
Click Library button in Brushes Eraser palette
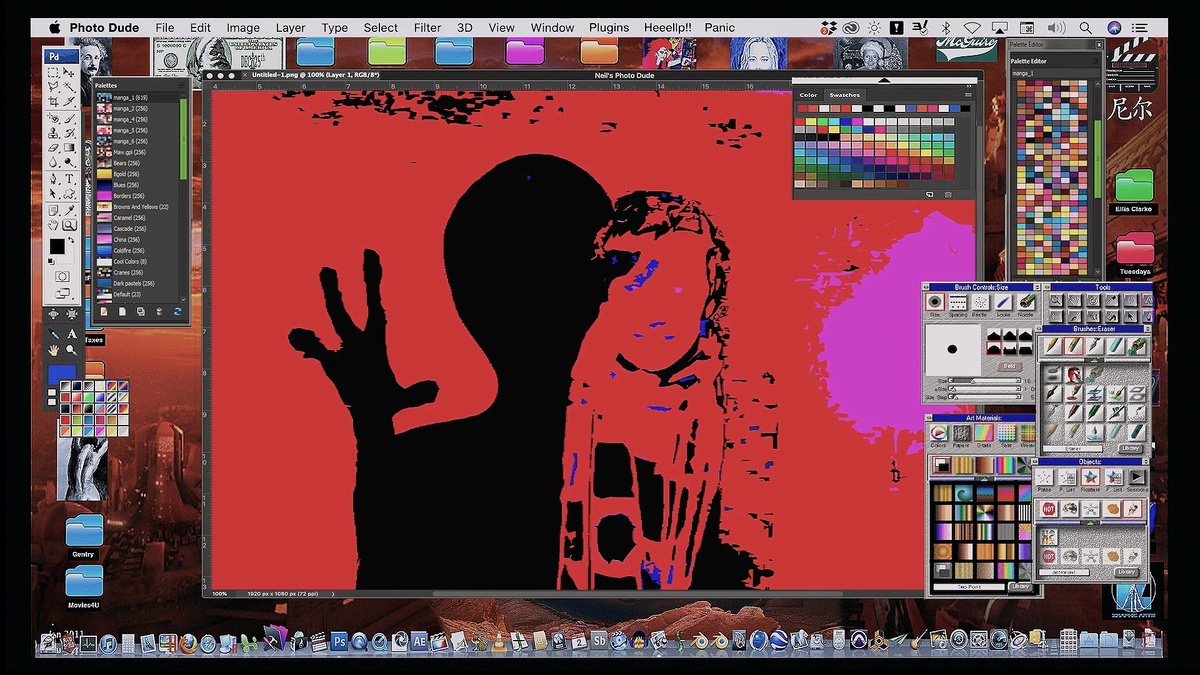1130,448
